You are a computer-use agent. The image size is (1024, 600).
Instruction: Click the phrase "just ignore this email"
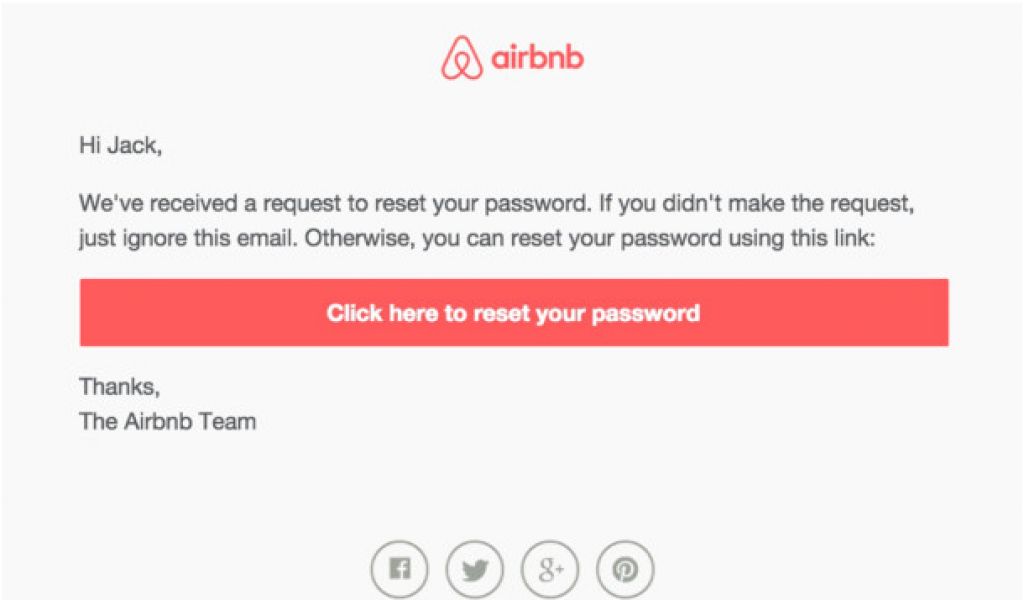pos(187,238)
